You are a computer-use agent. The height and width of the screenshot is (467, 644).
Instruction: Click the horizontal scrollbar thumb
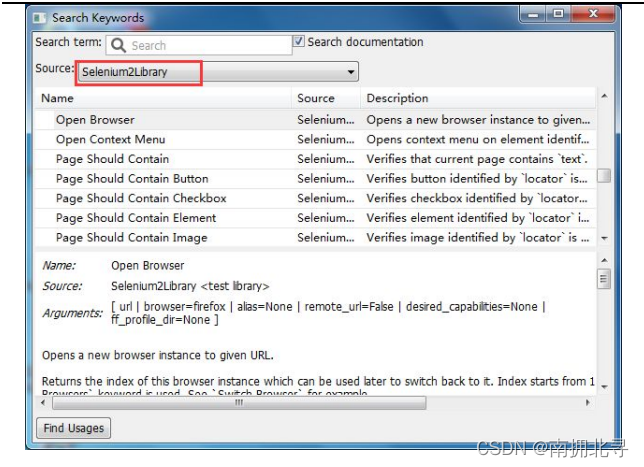click(239, 403)
